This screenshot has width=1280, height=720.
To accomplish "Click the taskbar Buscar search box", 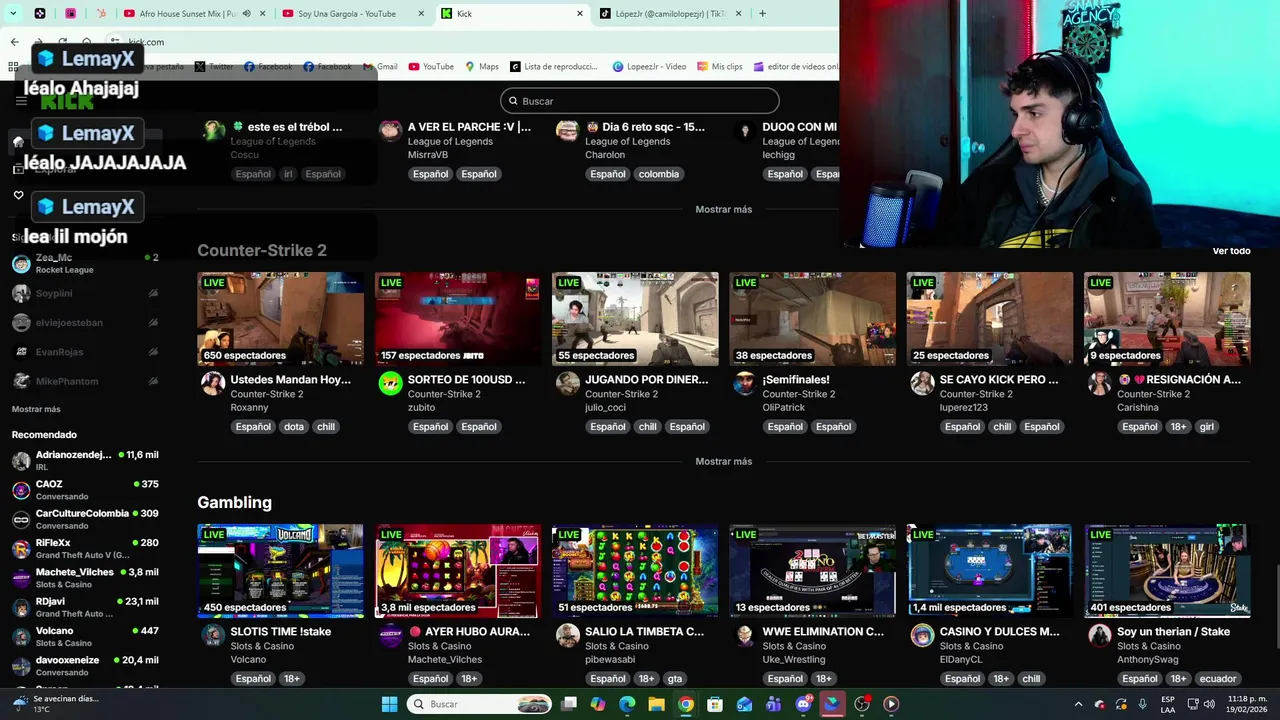I will tap(479, 704).
